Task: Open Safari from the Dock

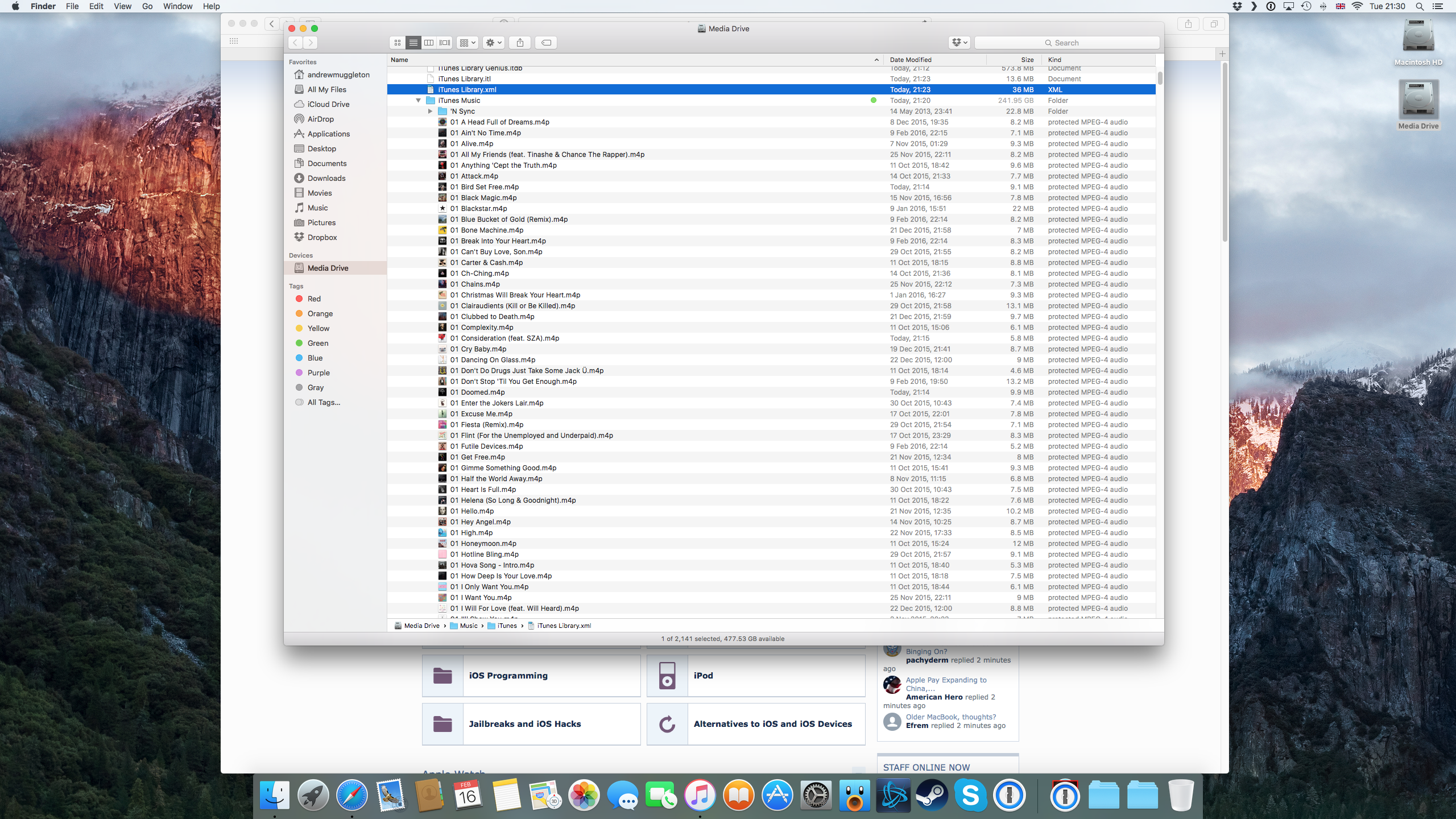Action: tap(352, 795)
